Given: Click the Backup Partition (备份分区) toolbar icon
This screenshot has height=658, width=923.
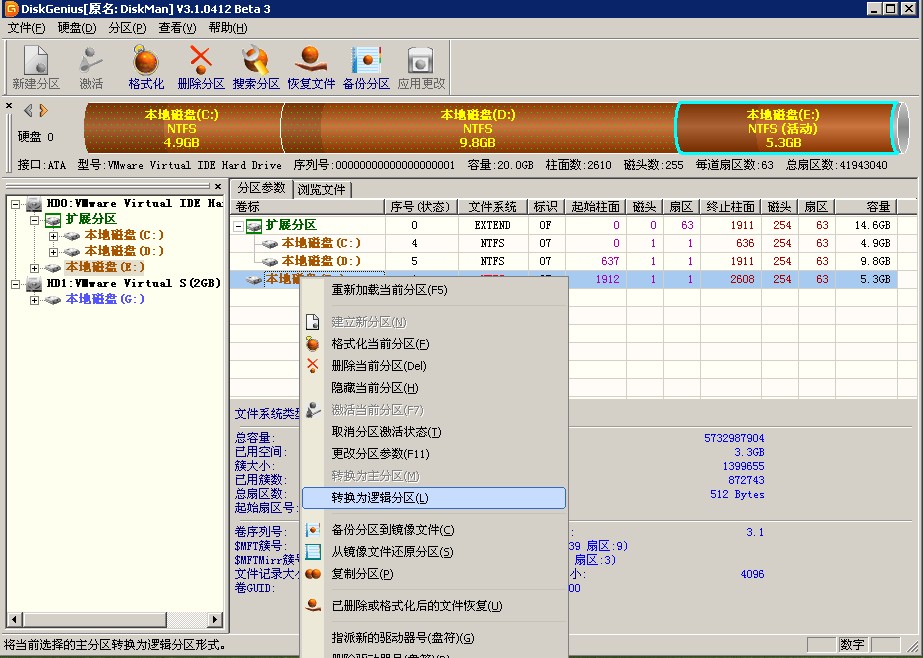Looking at the screenshot, I should [366, 68].
